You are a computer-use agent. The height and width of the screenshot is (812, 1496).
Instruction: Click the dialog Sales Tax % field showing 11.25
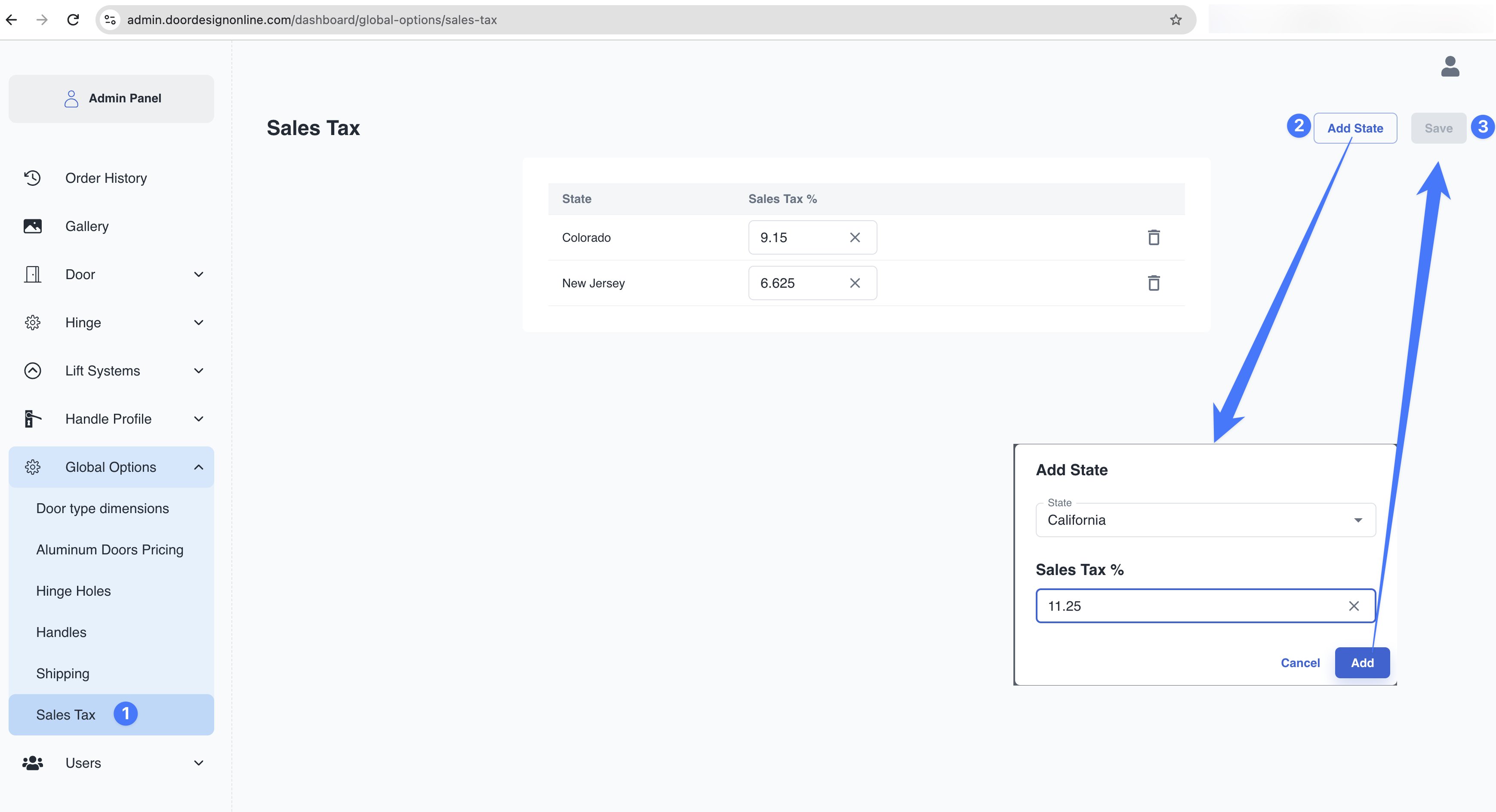(x=1206, y=606)
